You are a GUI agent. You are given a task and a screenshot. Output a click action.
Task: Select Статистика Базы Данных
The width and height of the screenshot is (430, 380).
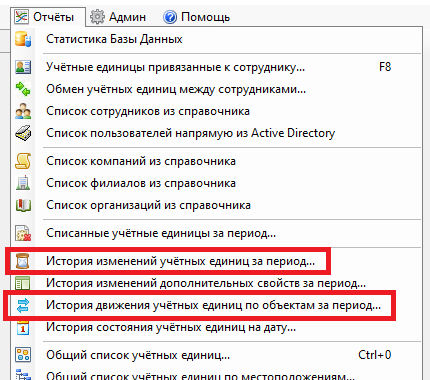pyautogui.click(x=217, y=39)
